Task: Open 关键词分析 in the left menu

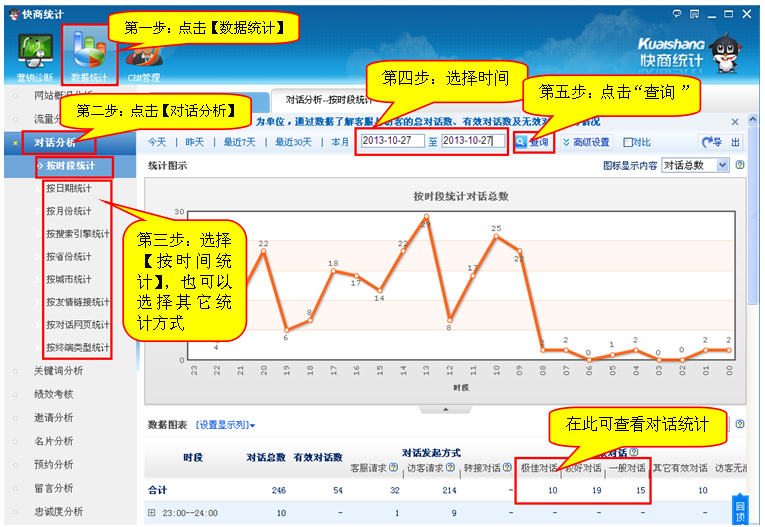Action: click(59, 371)
